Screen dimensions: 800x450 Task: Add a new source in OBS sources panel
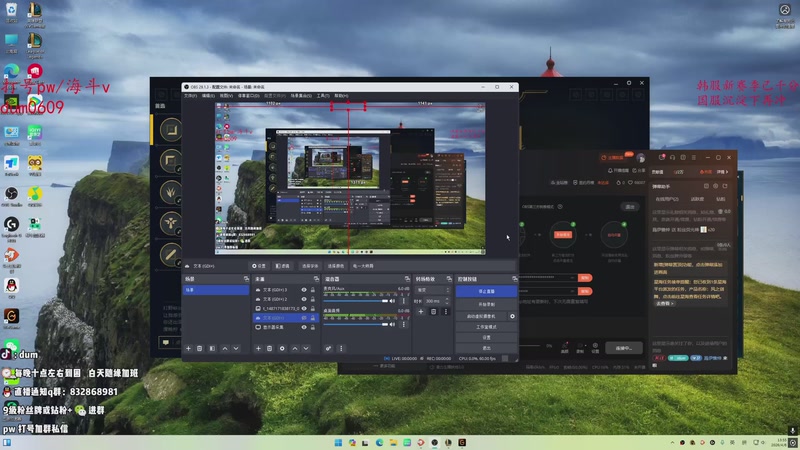(x=258, y=348)
